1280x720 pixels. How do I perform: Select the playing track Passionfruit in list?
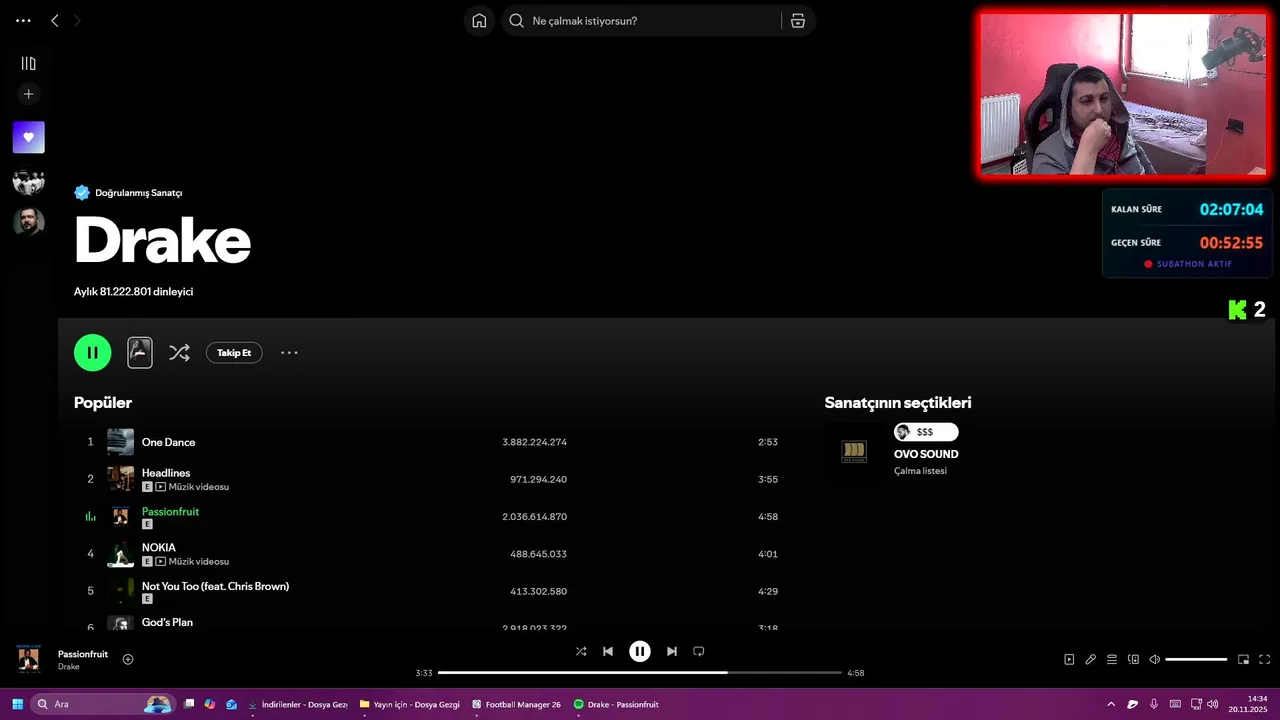[x=170, y=511]
